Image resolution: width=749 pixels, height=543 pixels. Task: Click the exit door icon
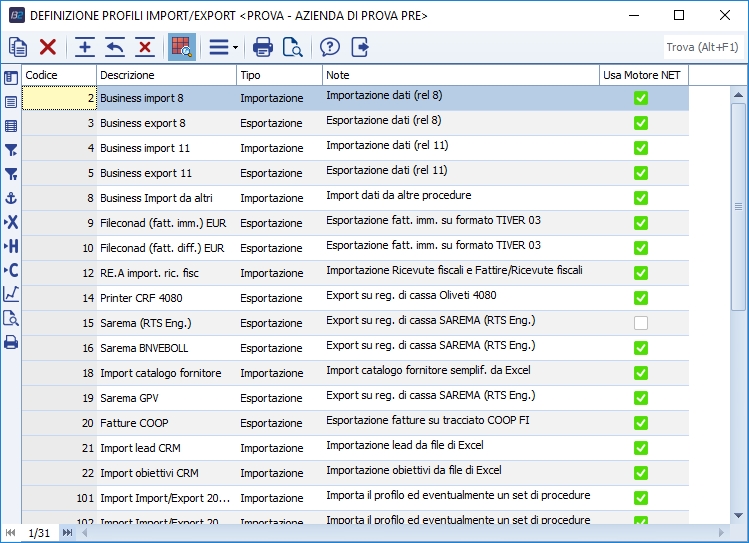click(360, 47)
